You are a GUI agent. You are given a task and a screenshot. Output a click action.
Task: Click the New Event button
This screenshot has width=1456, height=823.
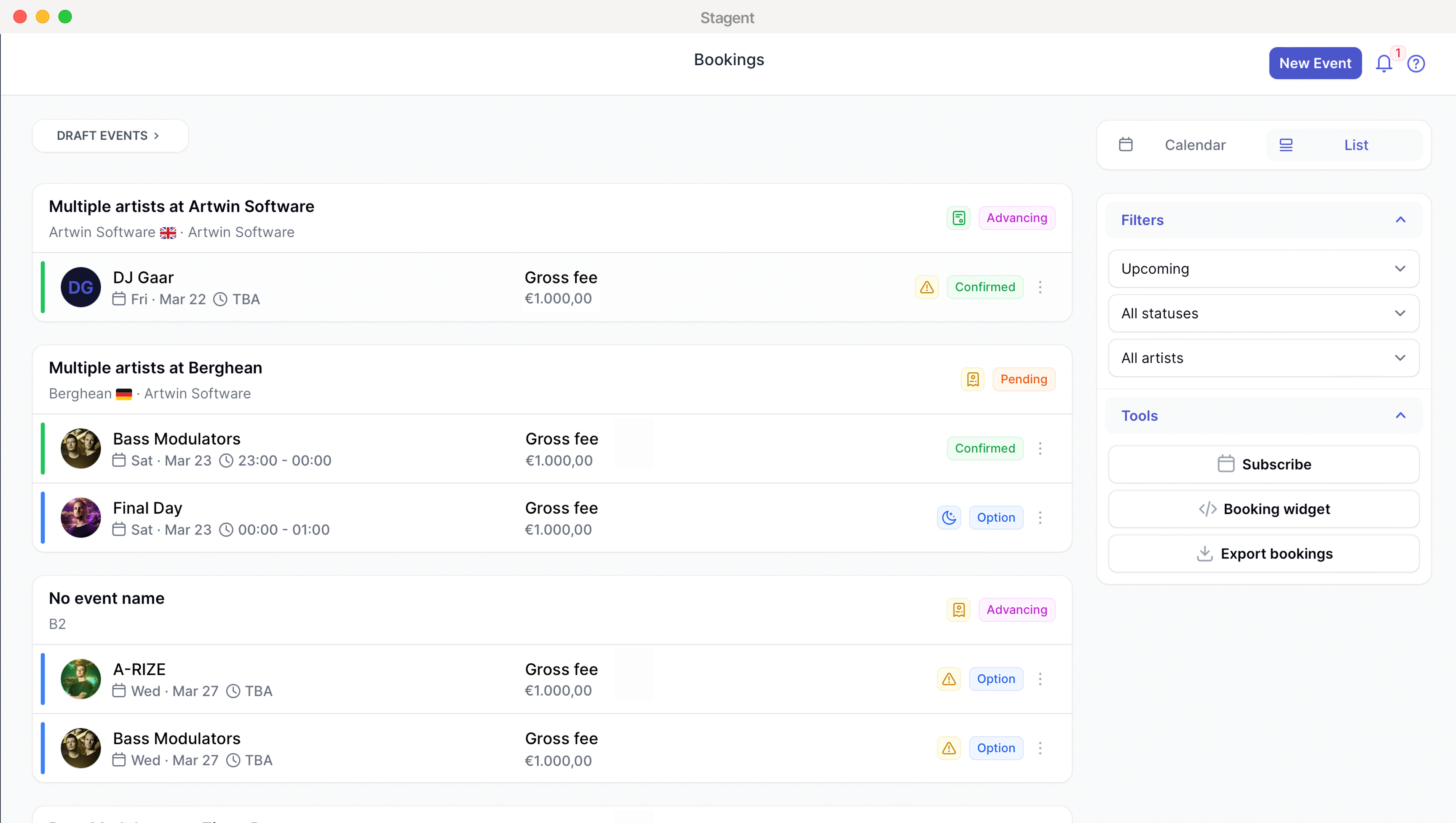pyautogui.click(x=1315, y=63)
